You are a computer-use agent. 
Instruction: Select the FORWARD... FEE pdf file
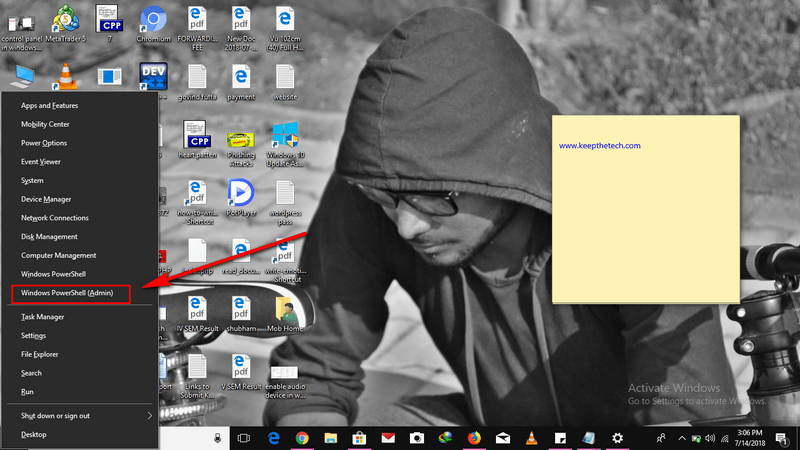pyautogui.click(x=197, y=28)
